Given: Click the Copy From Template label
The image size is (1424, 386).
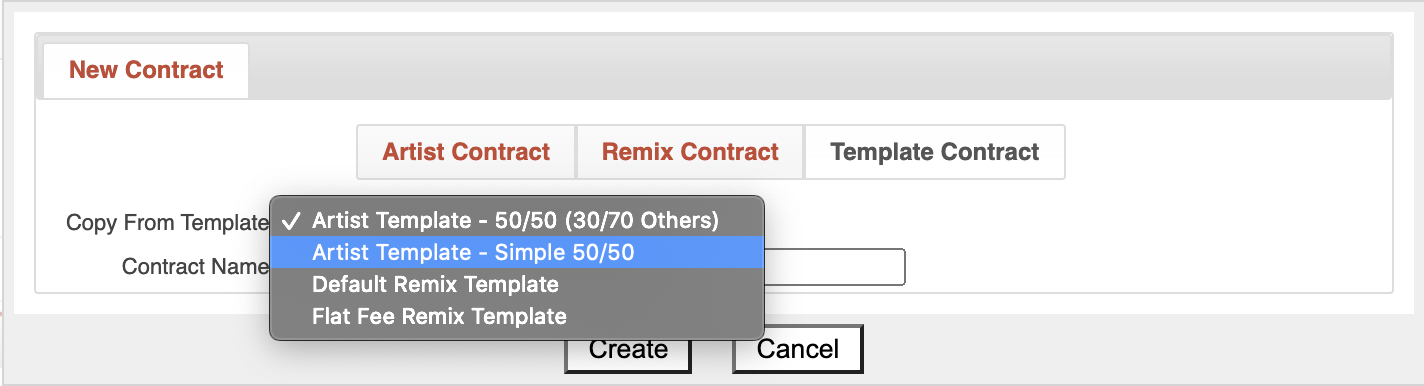Looking at the screenshot, I should 167,222.
